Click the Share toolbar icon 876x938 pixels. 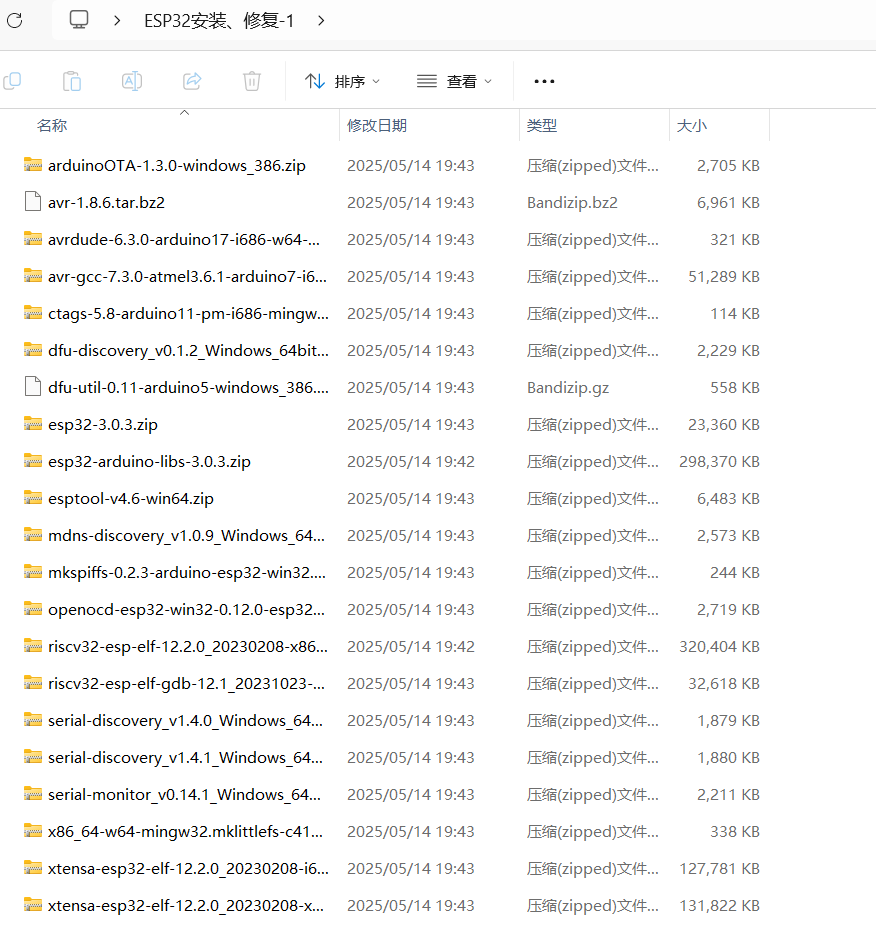[191, 81]
